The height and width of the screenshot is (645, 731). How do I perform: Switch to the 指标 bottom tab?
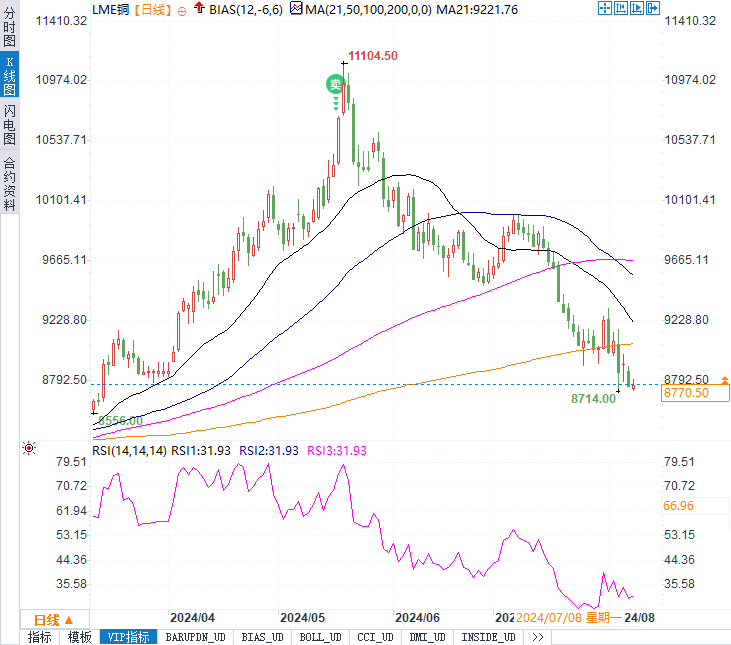40,637
